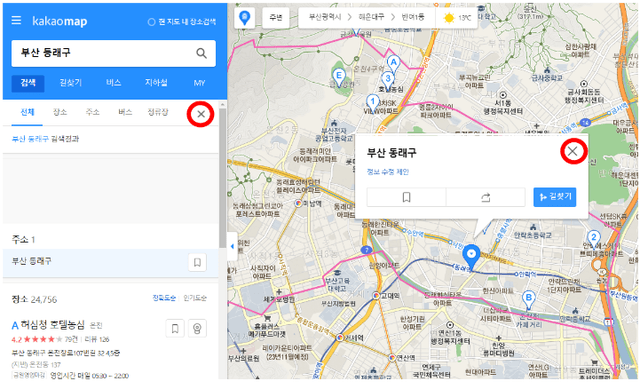Open the 주변 nearby button
Screen dimensions: 640x383
click(276, 18)
